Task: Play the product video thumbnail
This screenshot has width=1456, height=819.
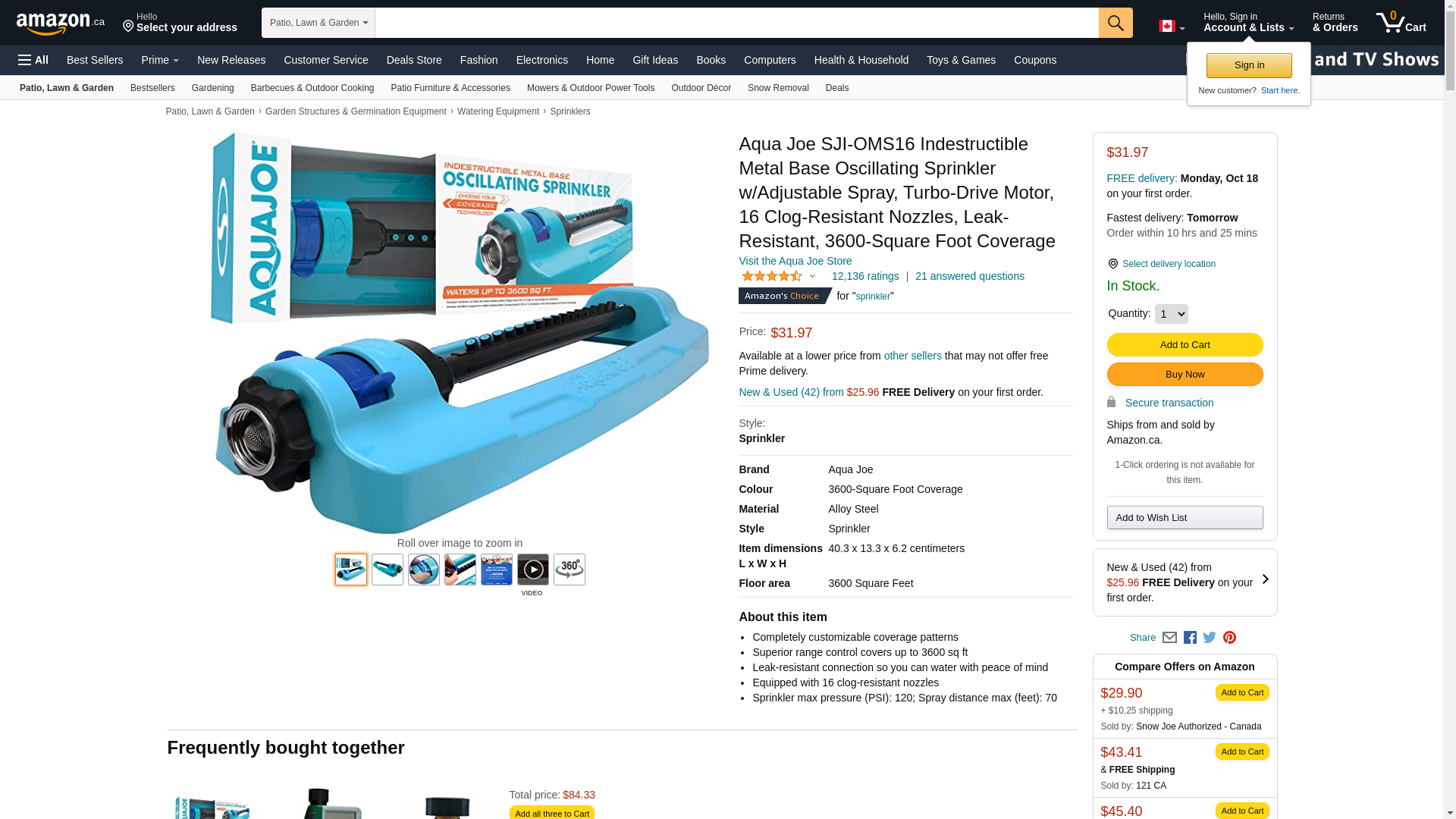Action: point(533,570)
